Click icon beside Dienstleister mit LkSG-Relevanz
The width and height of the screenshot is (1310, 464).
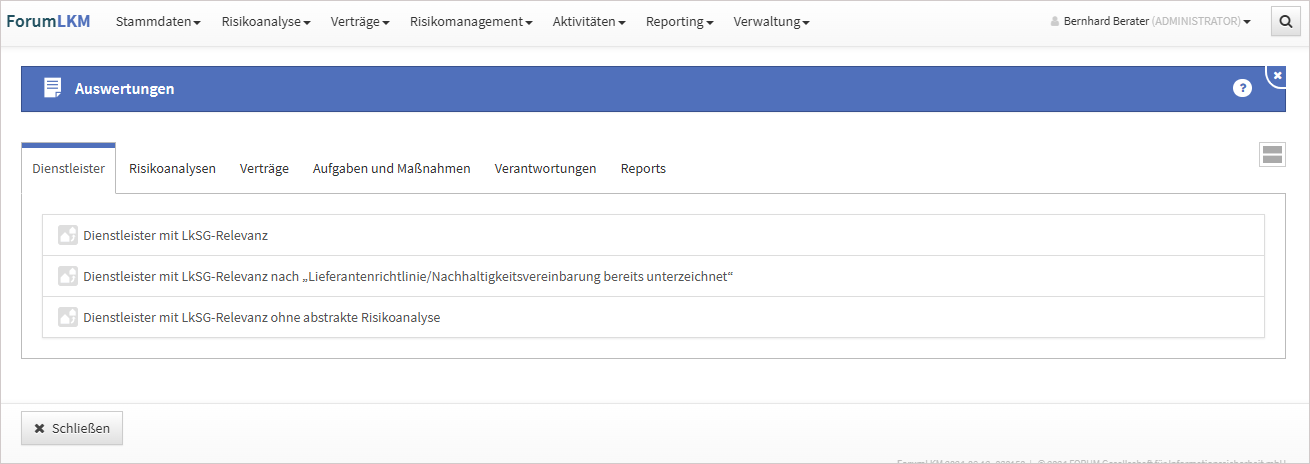pyautogui.click(x=68, y=236)
